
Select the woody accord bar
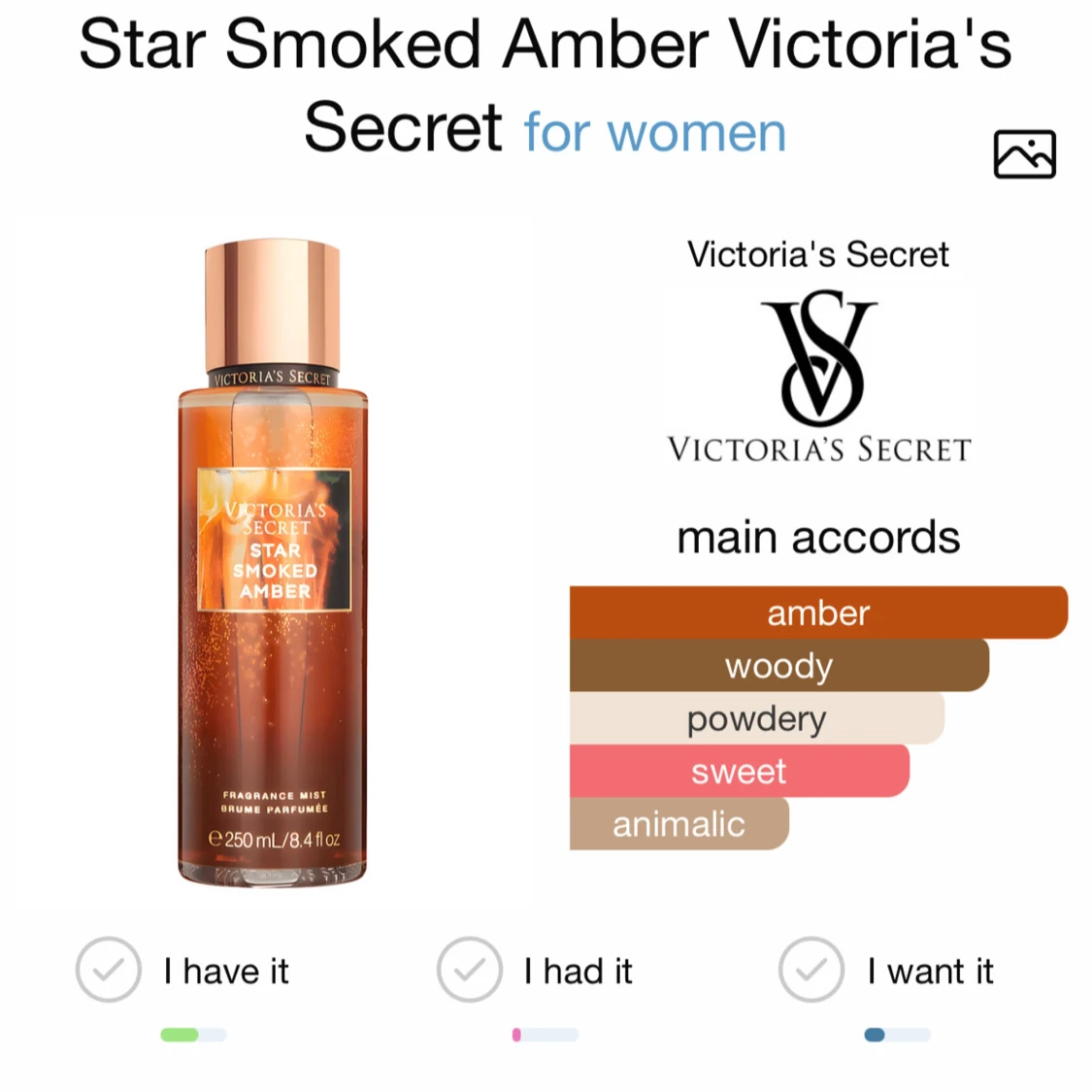(779, 665)
